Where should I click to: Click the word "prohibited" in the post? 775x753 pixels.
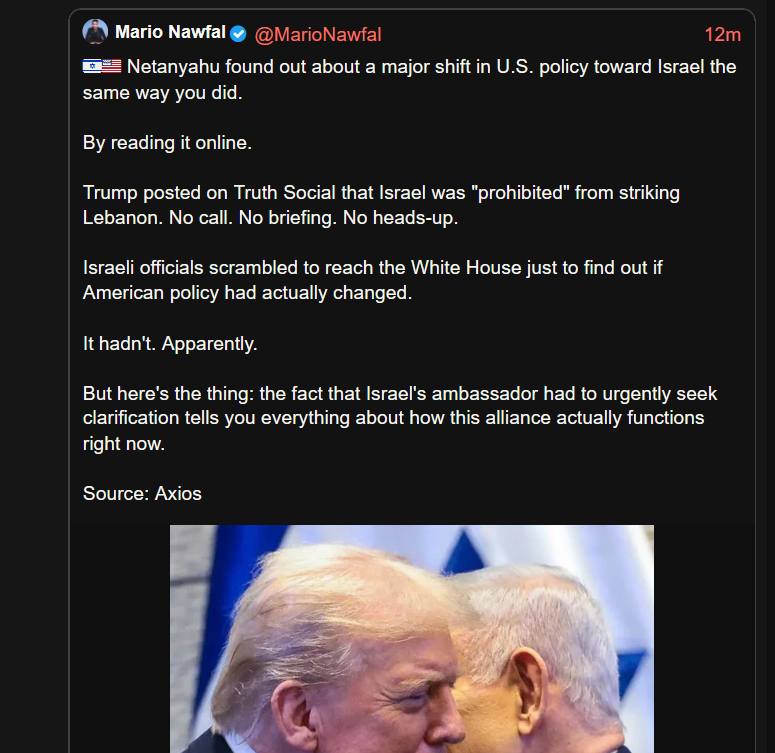coord(520,193)
